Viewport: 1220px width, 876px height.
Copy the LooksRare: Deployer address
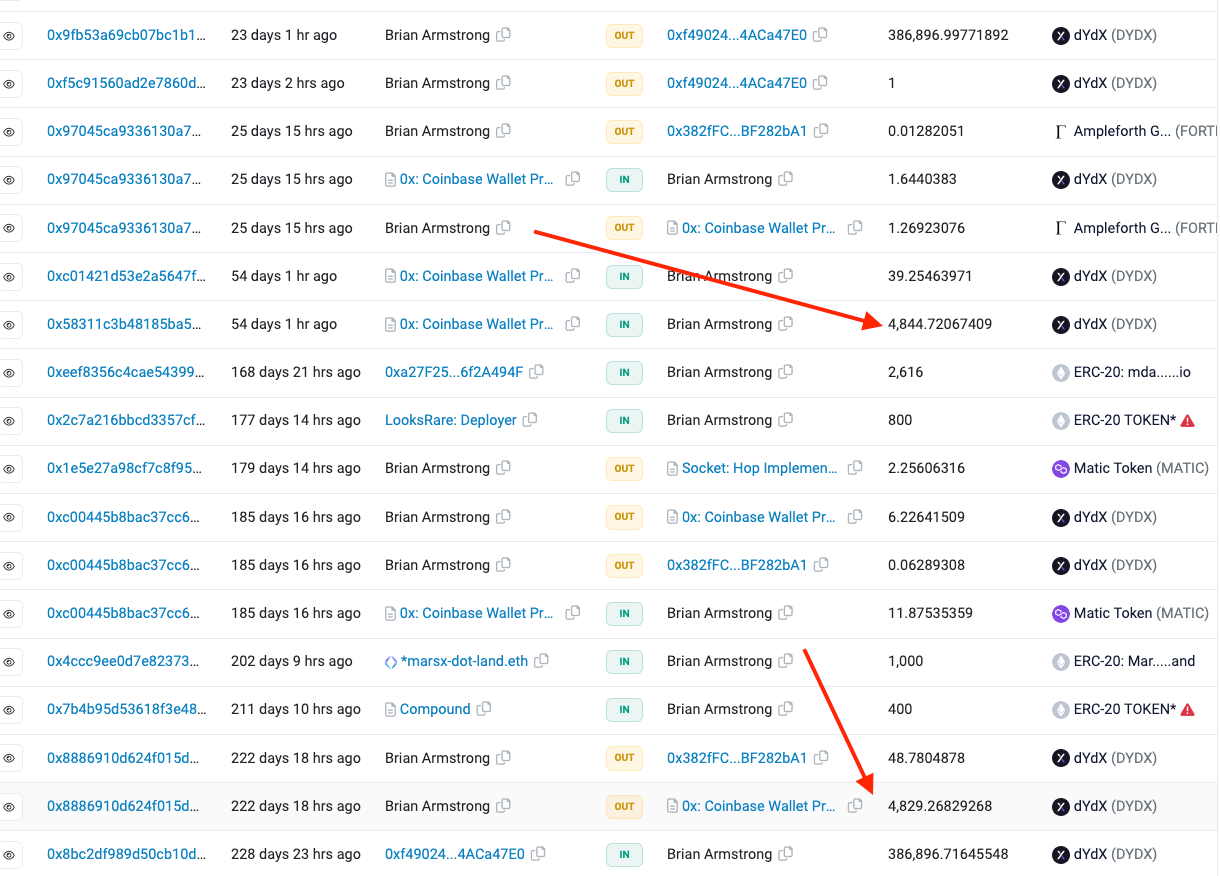[x=530, y=420]
